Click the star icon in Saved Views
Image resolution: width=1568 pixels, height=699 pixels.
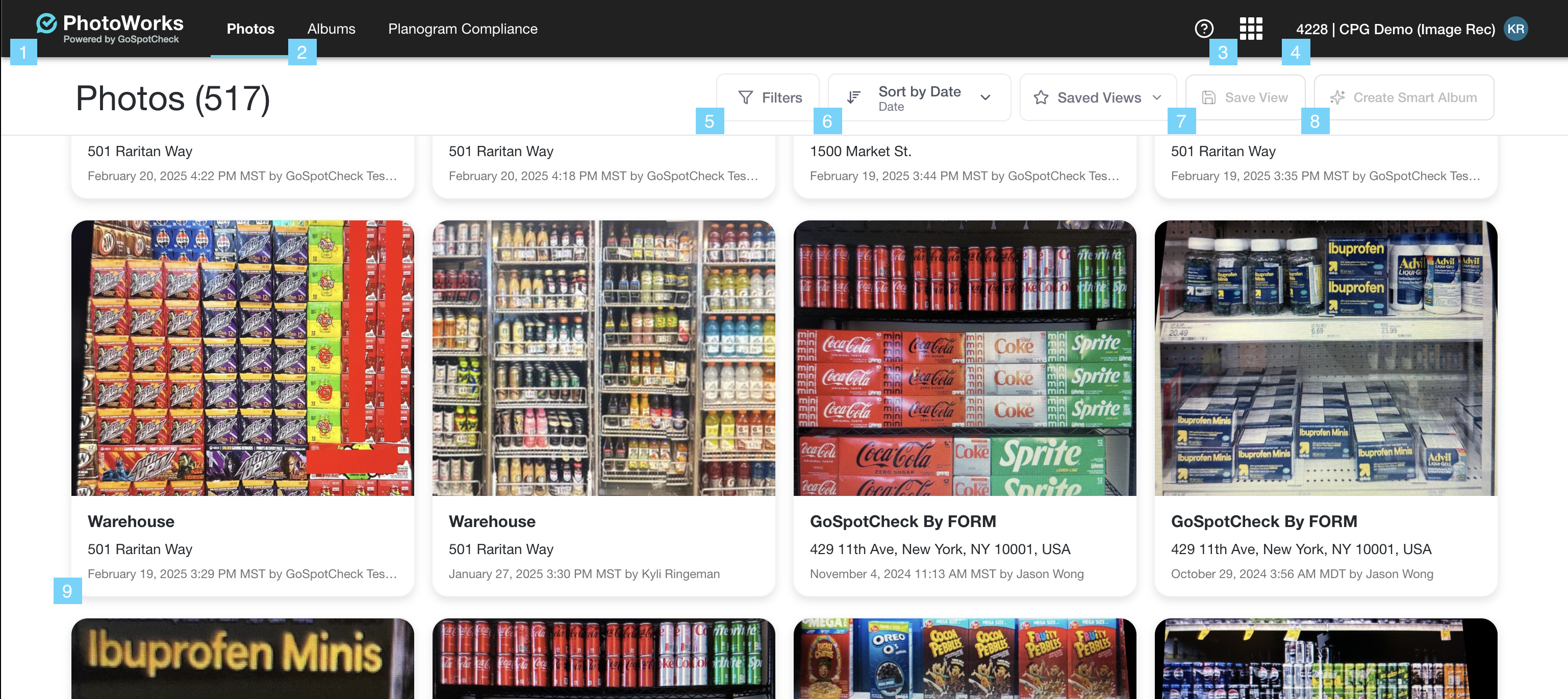pos(1041,97)
